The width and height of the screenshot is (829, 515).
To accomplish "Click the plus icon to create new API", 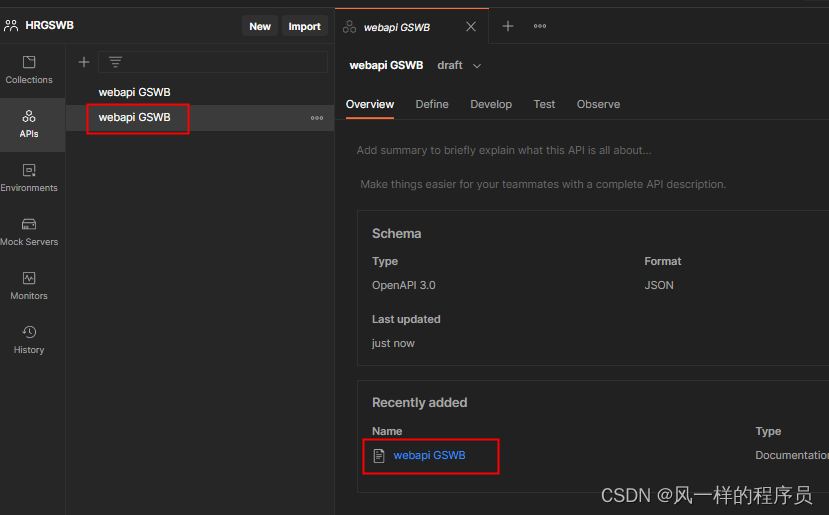I will [84, 62].
